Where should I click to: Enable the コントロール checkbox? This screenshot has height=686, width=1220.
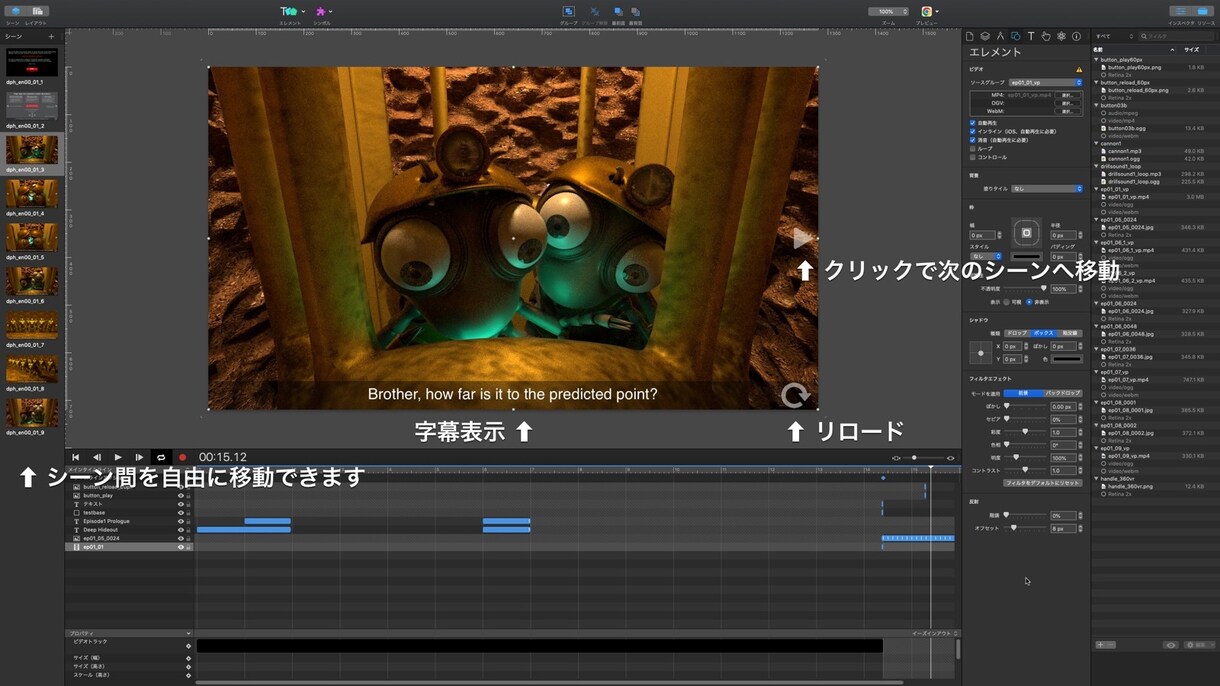(x=973, y=157)
